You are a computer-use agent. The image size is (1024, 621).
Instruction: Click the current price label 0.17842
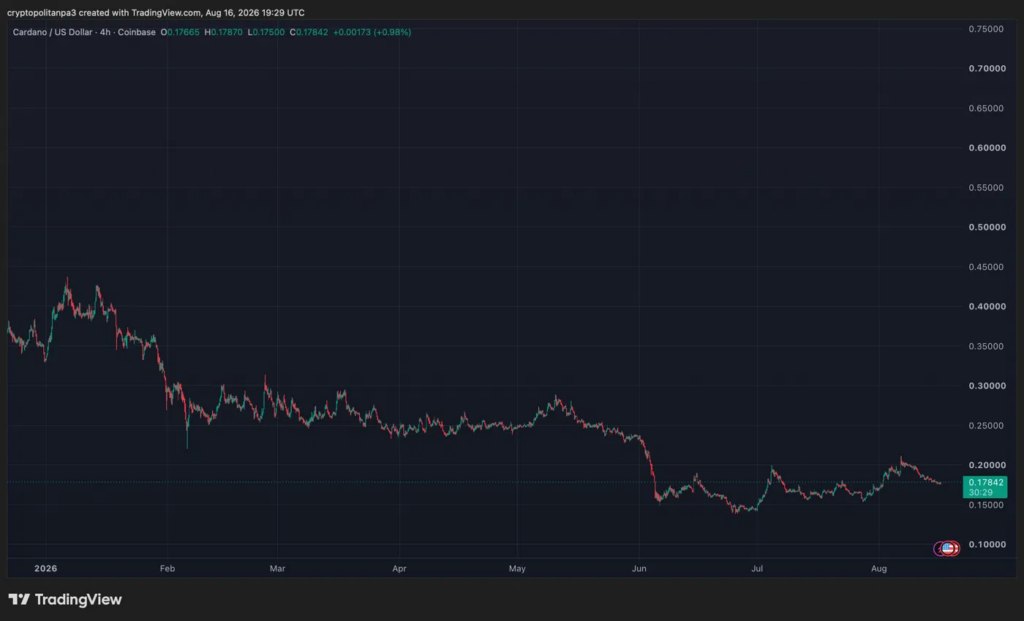click(985, 487)
